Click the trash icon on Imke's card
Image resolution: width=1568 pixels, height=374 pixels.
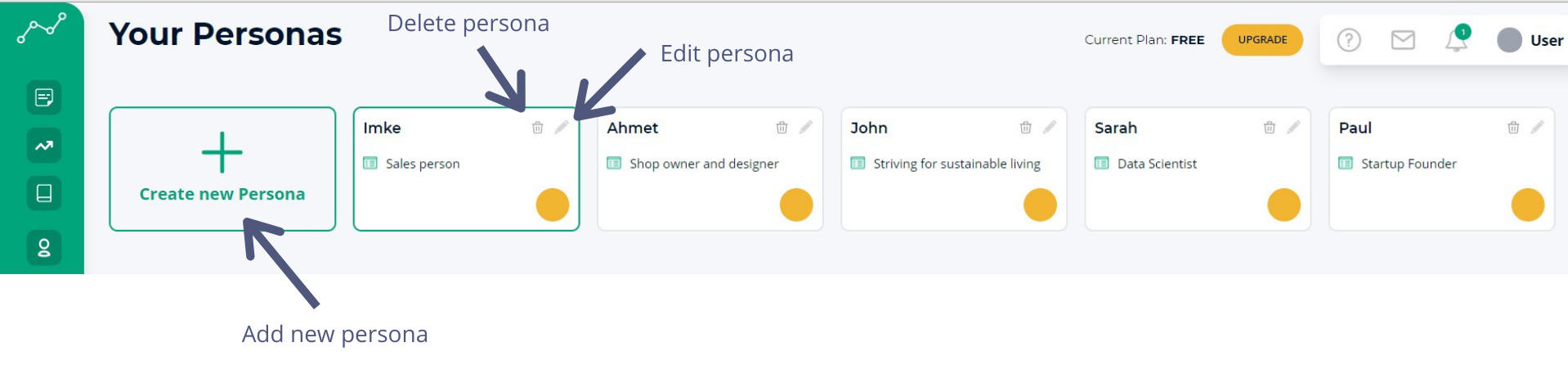pos(537,128)
